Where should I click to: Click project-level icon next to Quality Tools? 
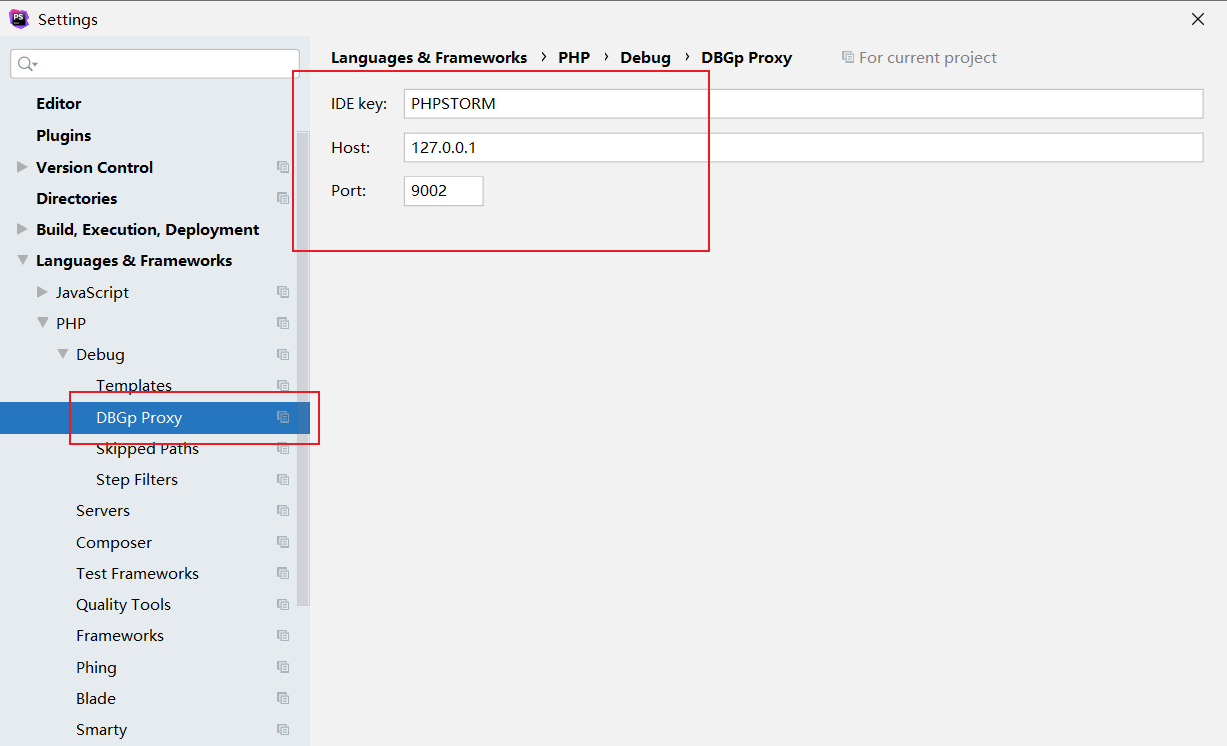pyautogui.click(x=283, y=604)
